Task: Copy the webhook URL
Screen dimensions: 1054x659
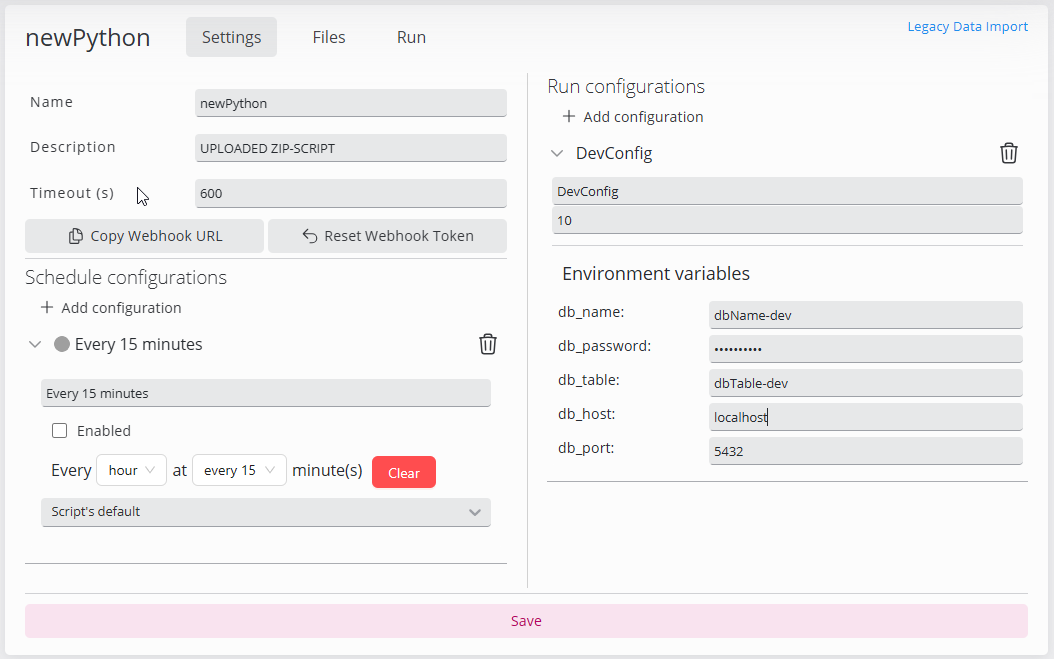Action: (145, 236)
